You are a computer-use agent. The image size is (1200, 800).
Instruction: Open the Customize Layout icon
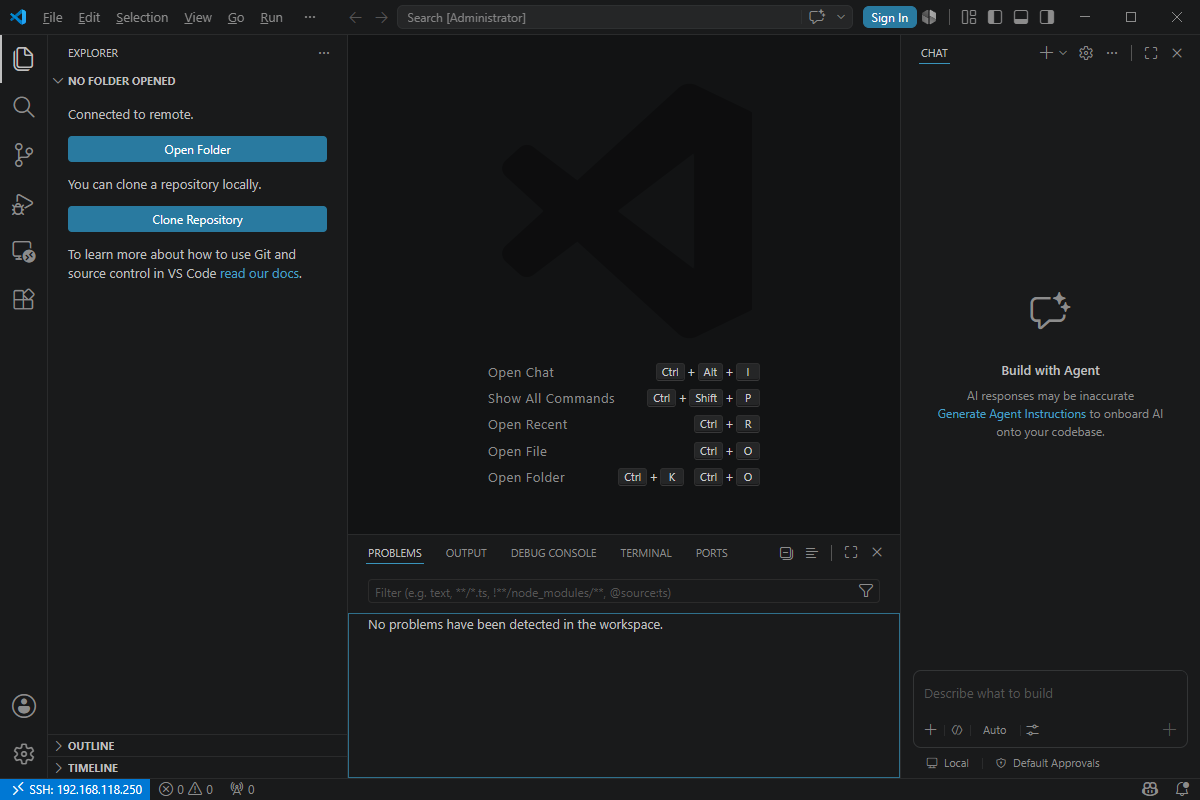tap(968, 17)
